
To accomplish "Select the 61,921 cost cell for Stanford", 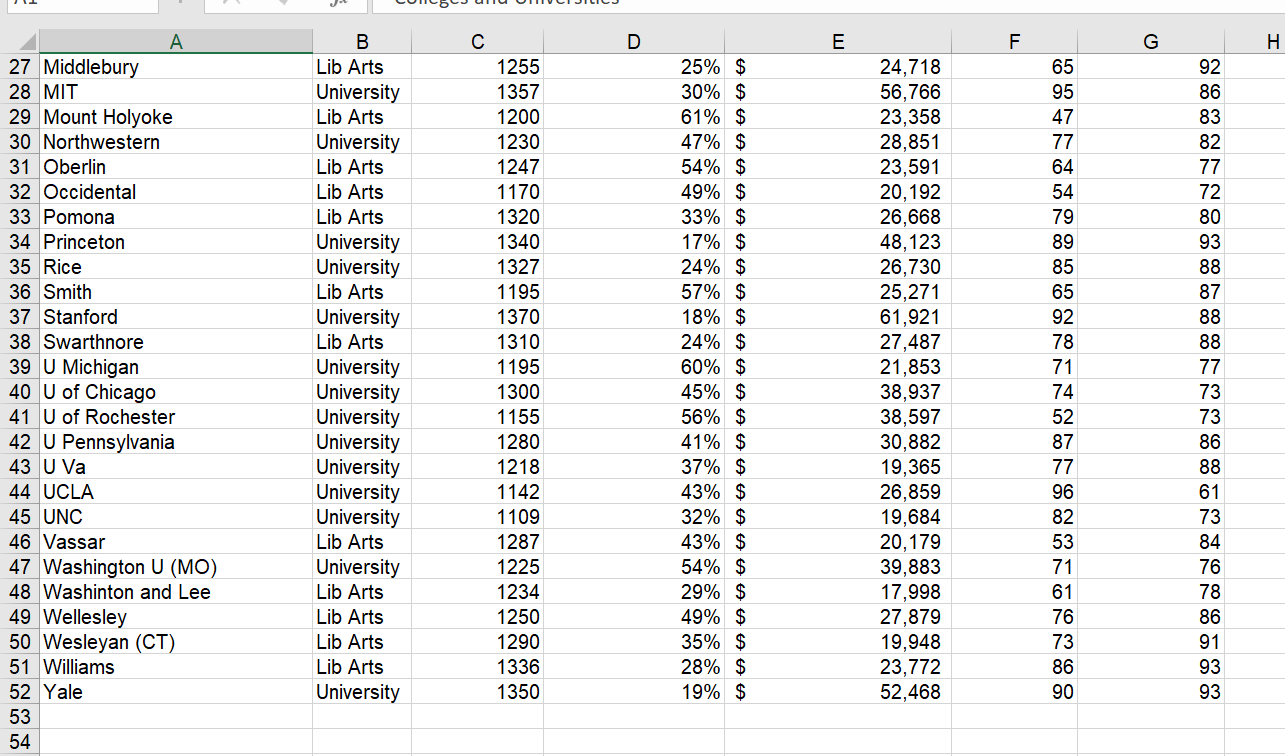I will click(x=838, y=316).
